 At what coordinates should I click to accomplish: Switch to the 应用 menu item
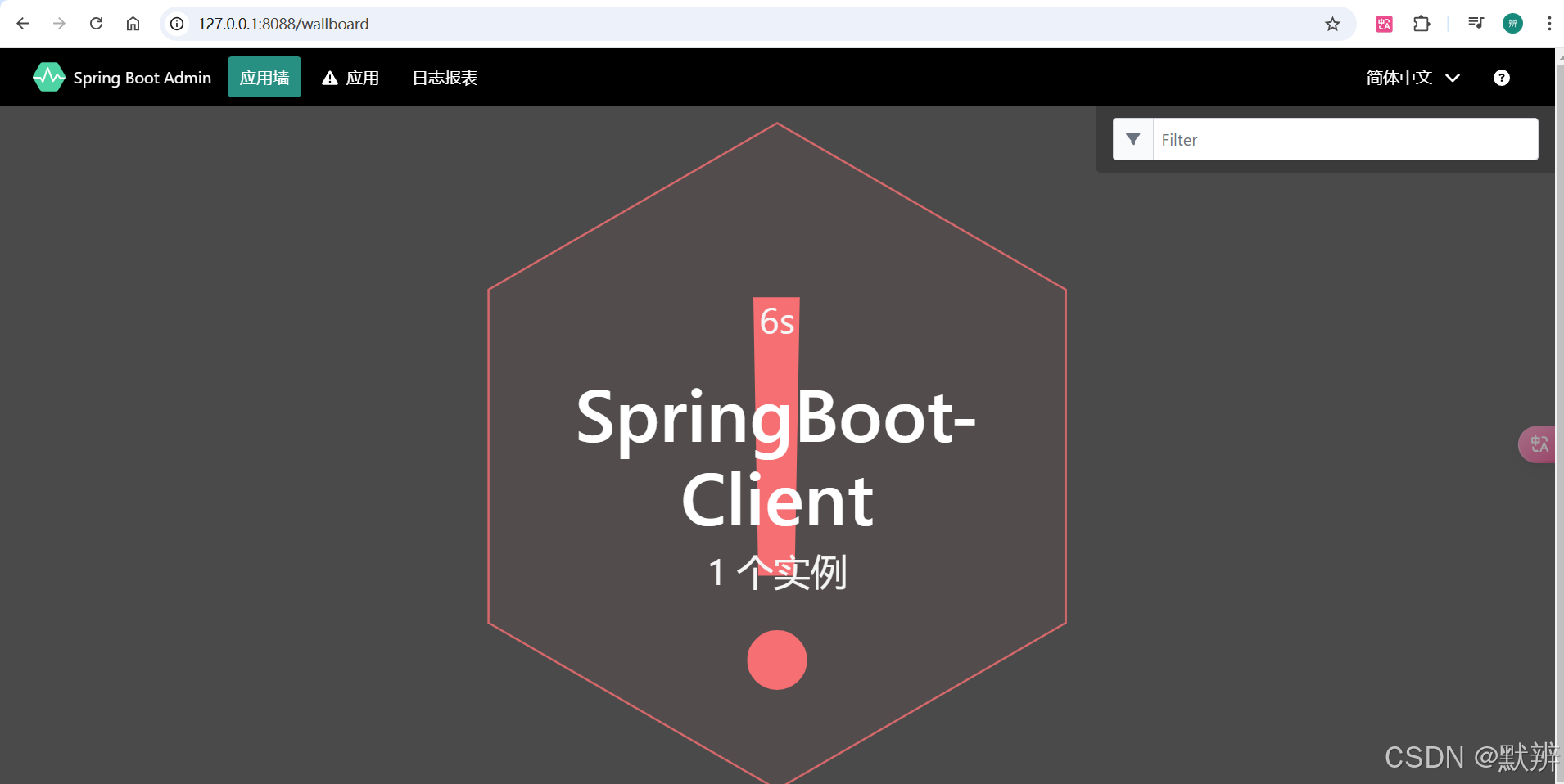click(363, 77)
